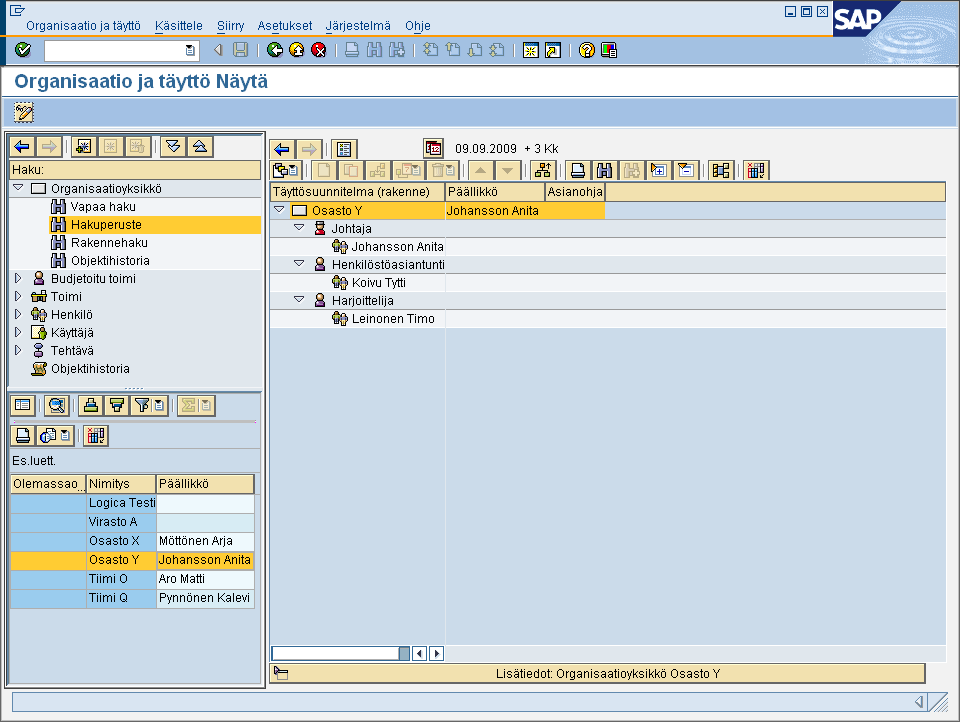Click the blue back arrow in the search panel
Screen dimensions: 960x722
pyautogui.click(x=23, y=147)
